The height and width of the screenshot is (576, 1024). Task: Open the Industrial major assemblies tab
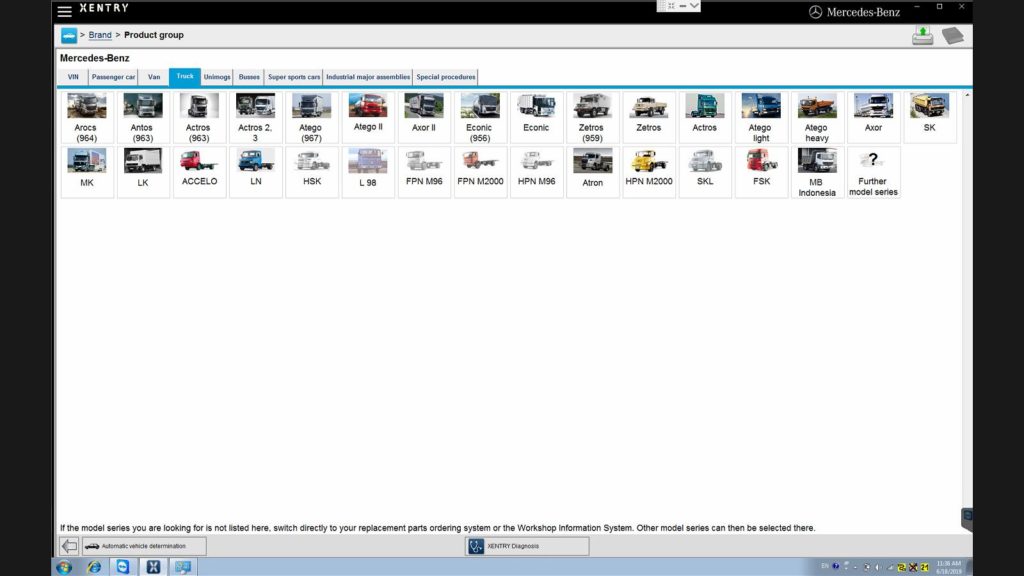tap(368, 77)
